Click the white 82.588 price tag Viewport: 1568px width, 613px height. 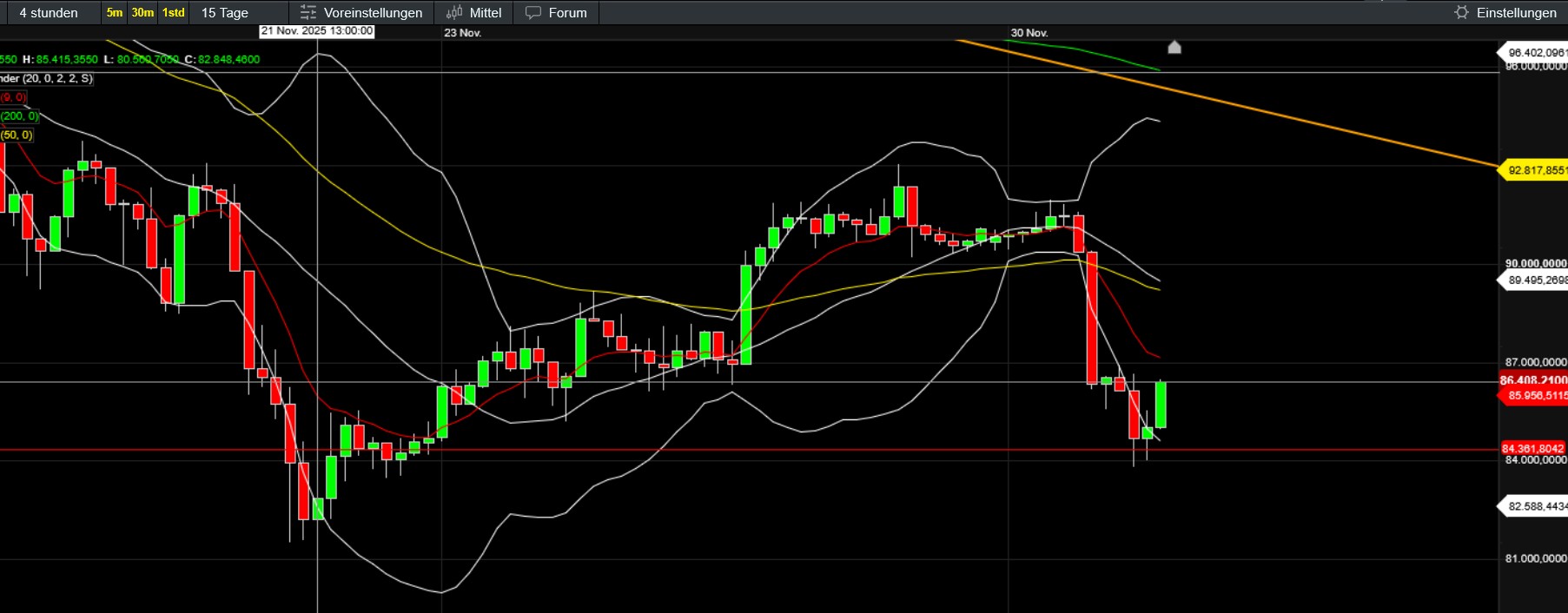click(x=1536, y=506)
